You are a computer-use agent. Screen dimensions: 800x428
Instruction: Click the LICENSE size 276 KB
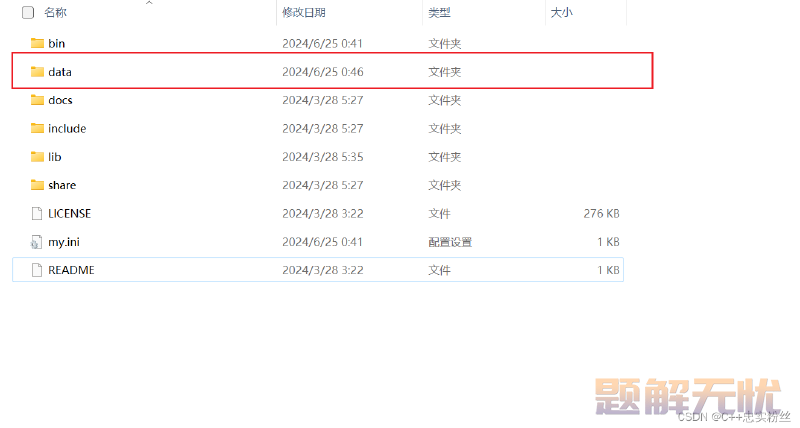click(x=602, y=213)
